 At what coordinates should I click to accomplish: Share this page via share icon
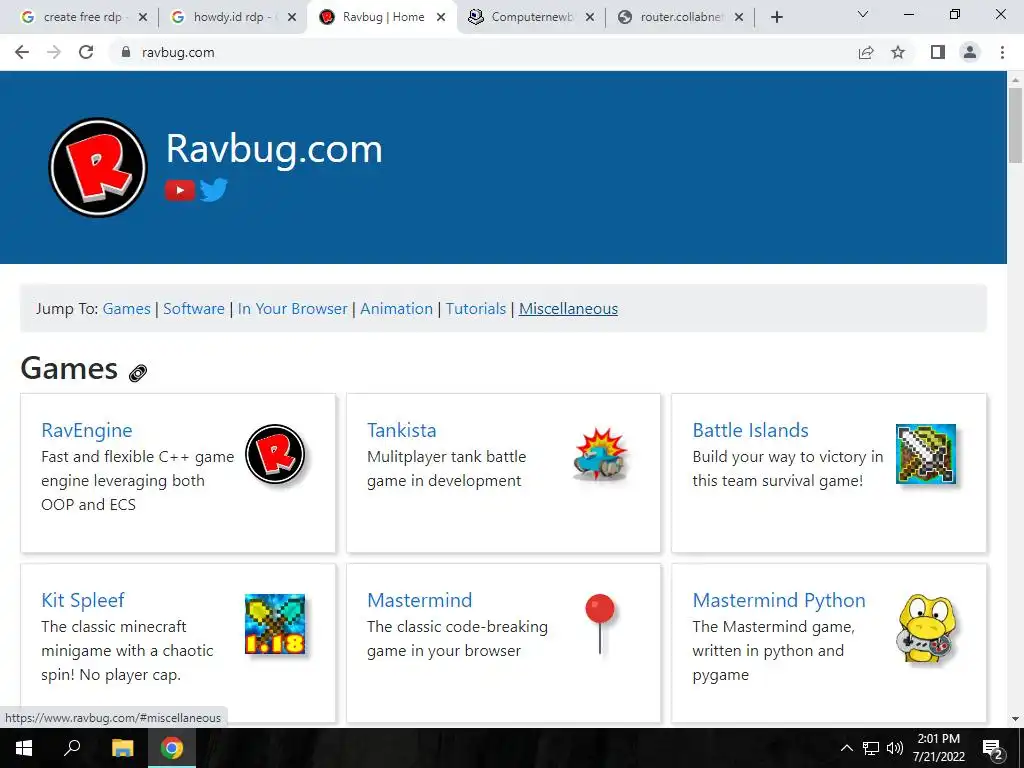(x=866, y=52)
